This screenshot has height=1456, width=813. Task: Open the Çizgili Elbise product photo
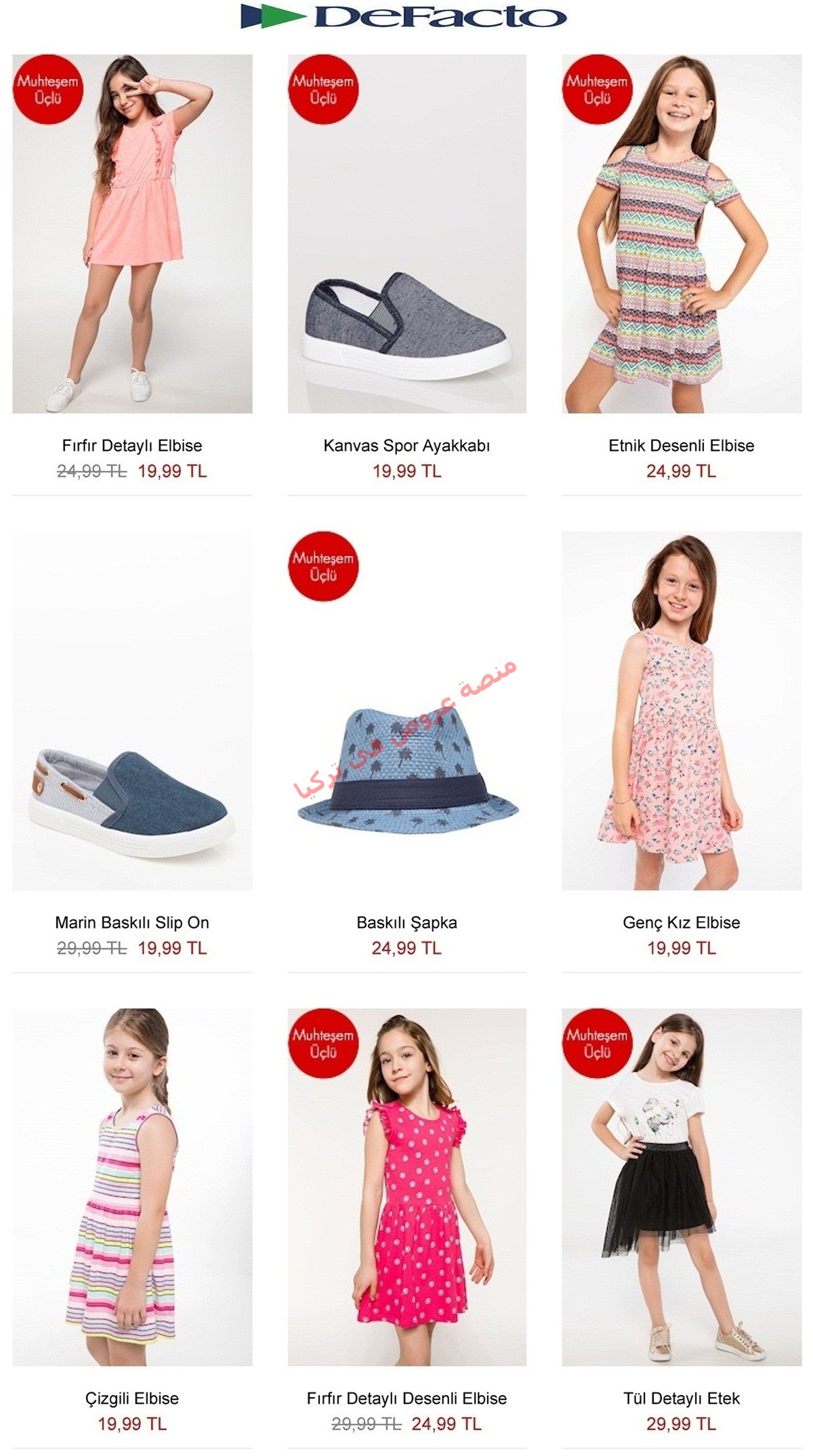point(132,1187)
